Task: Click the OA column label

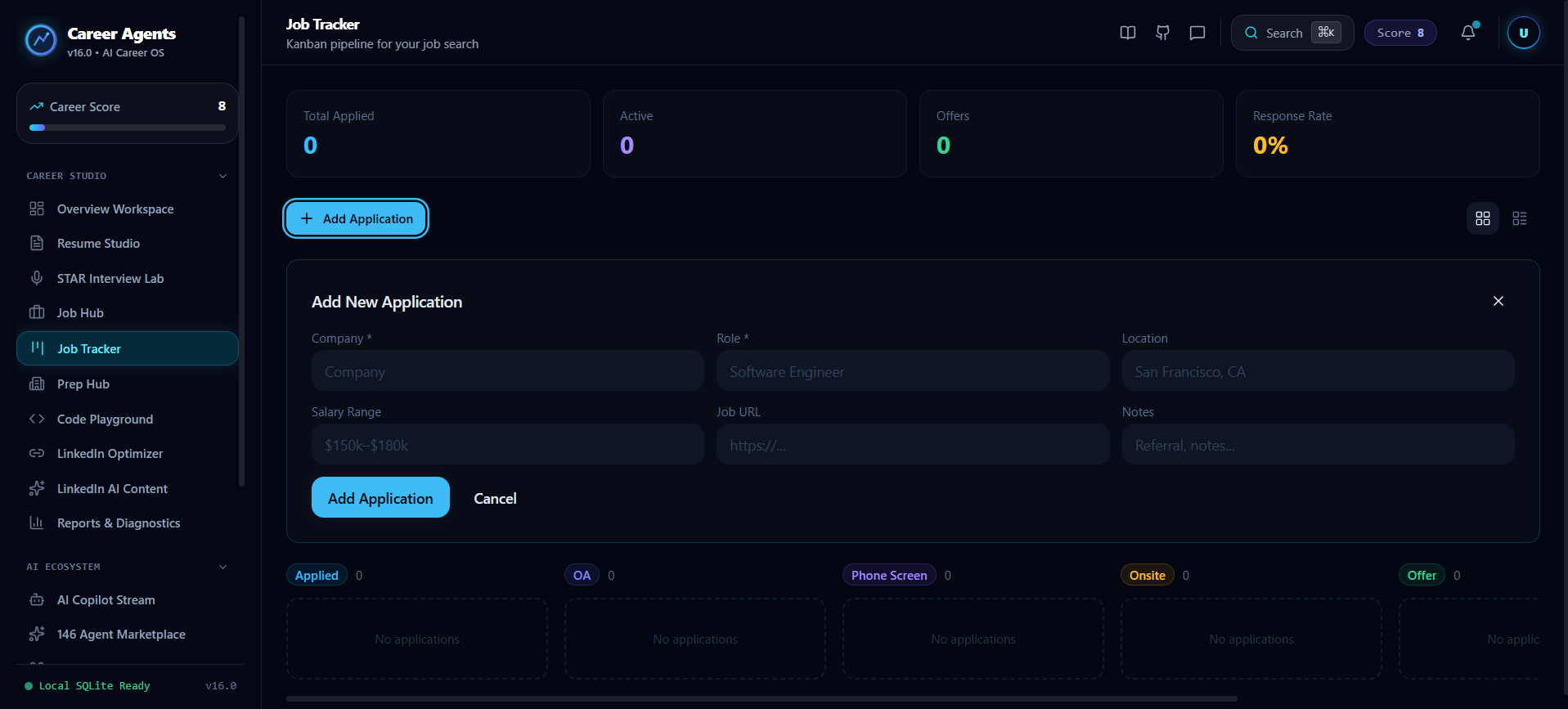Action: click(x=582, y=575)
